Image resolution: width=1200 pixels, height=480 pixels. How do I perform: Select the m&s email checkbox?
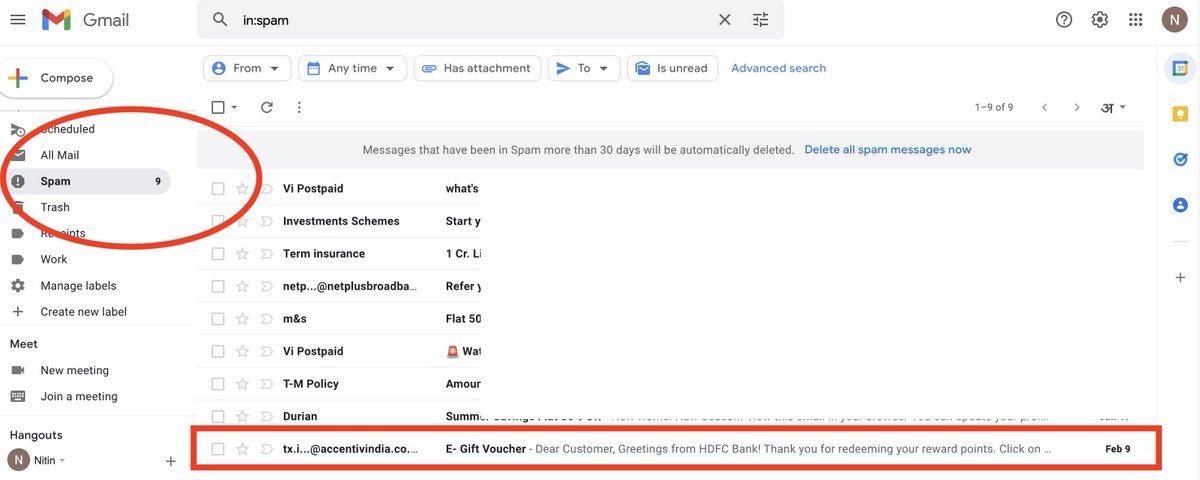pos(218,319)
